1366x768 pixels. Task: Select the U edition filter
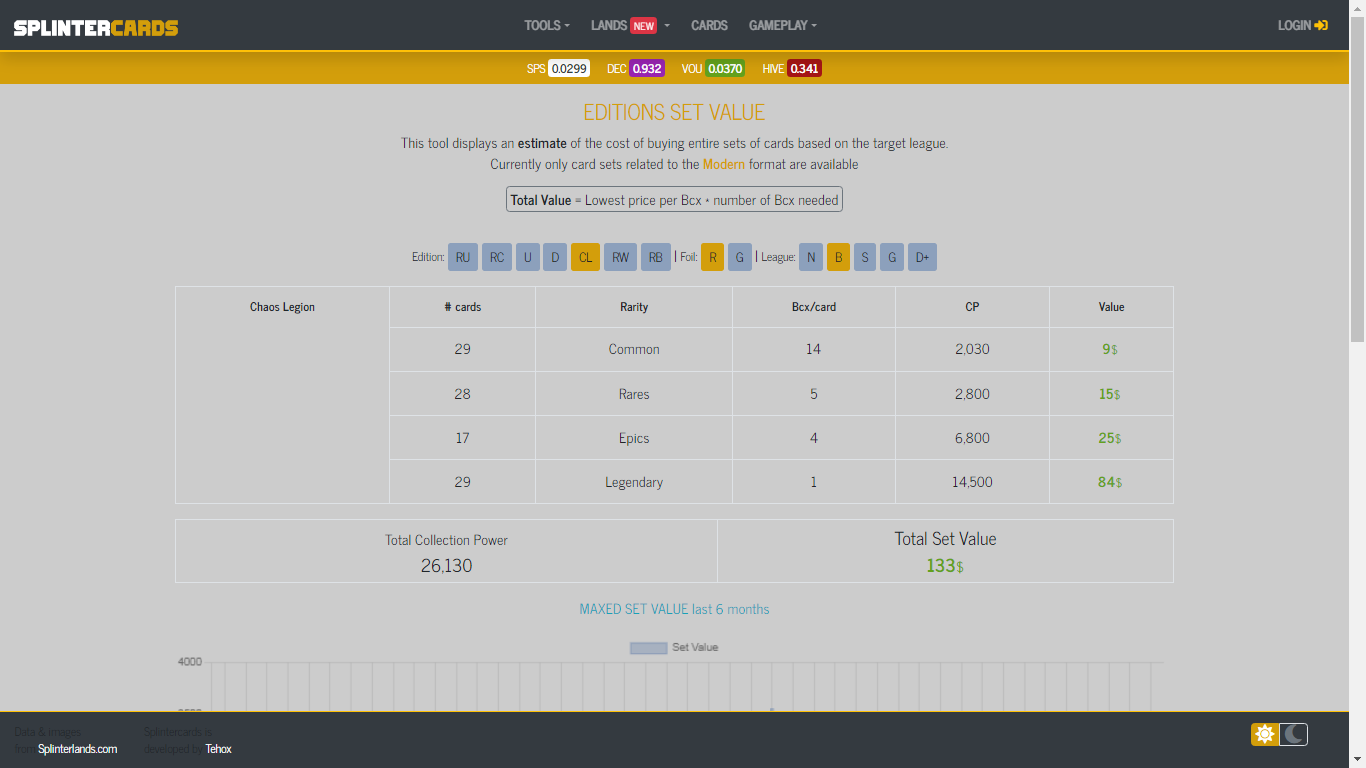(528, 257)
